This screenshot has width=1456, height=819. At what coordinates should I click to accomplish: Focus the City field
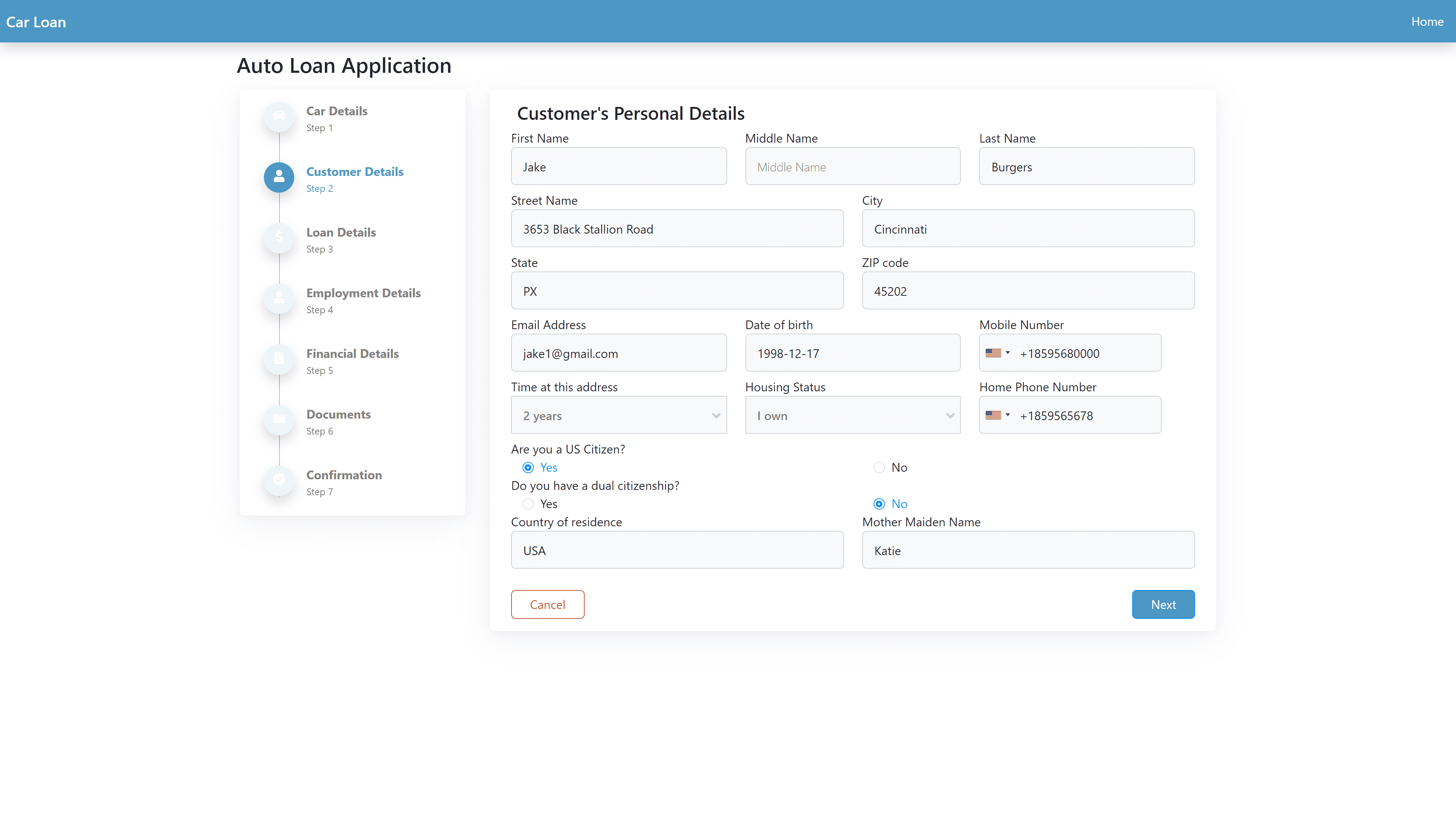(x=1028, y=228)
